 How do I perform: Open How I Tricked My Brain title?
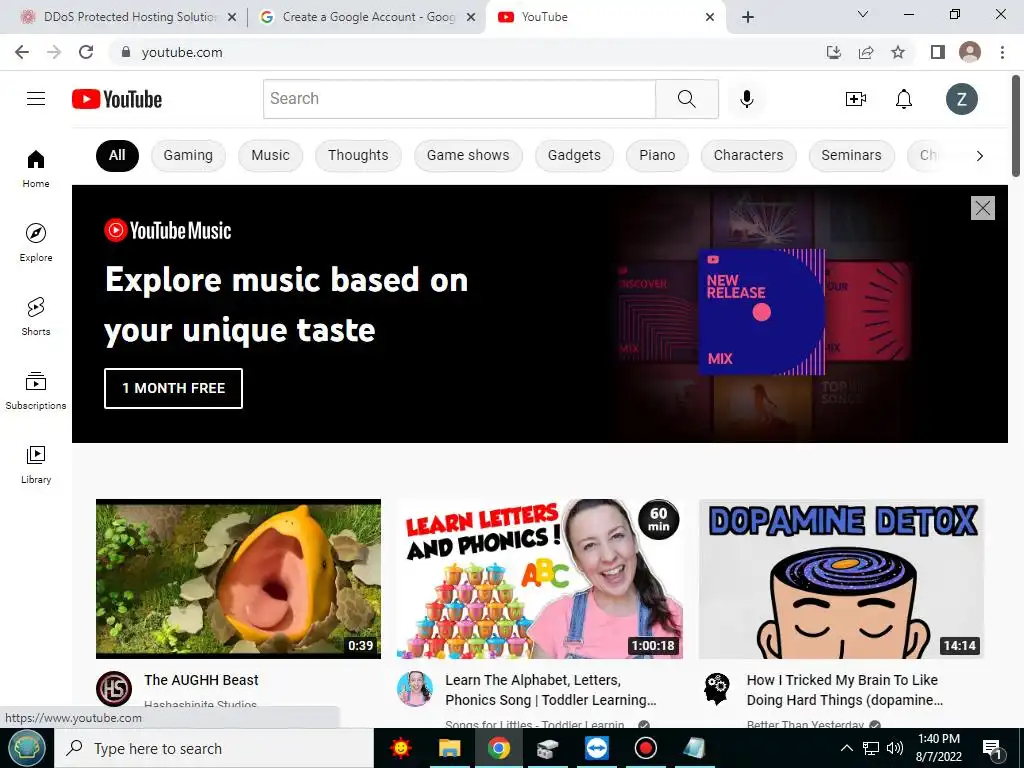[x=844, y=690]
